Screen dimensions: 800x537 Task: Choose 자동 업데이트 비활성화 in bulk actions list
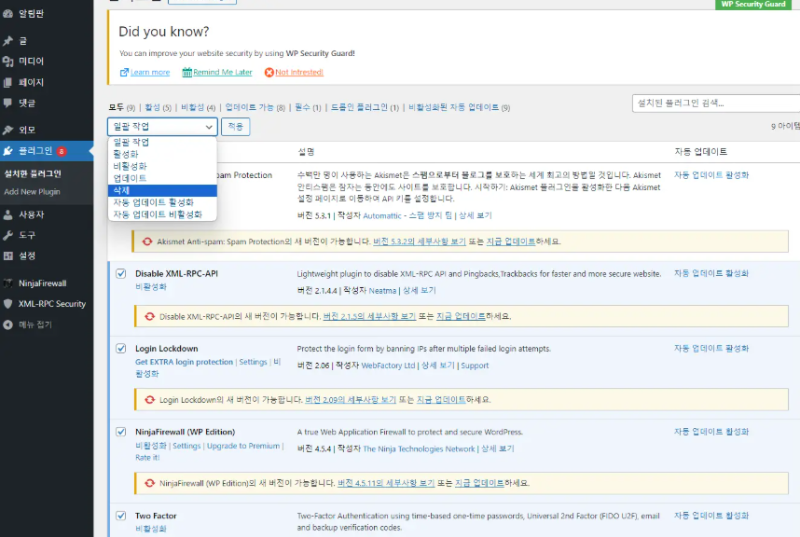tap(162, 215)
